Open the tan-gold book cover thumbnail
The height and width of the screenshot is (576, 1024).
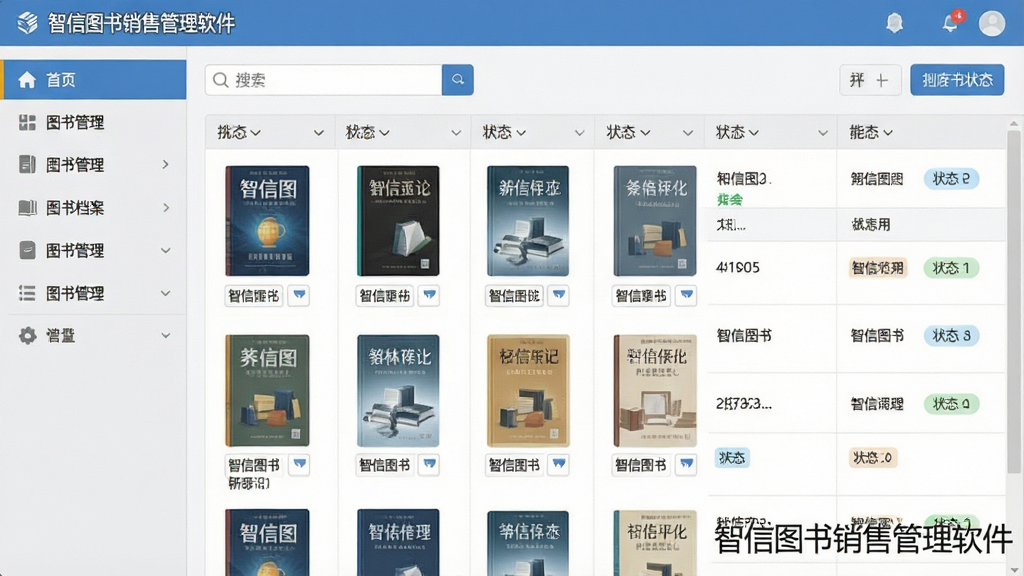528,391
